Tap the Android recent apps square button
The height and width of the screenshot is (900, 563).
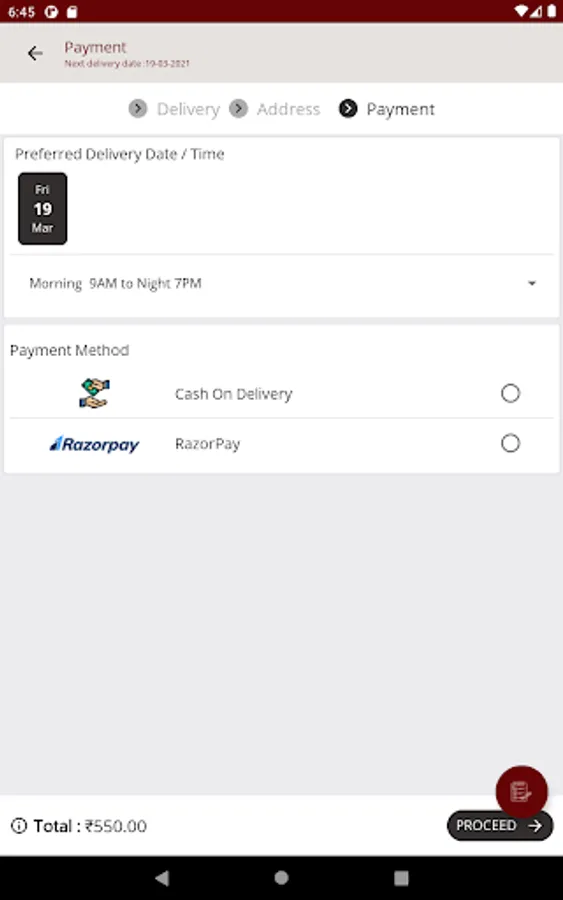pos(401,878)
